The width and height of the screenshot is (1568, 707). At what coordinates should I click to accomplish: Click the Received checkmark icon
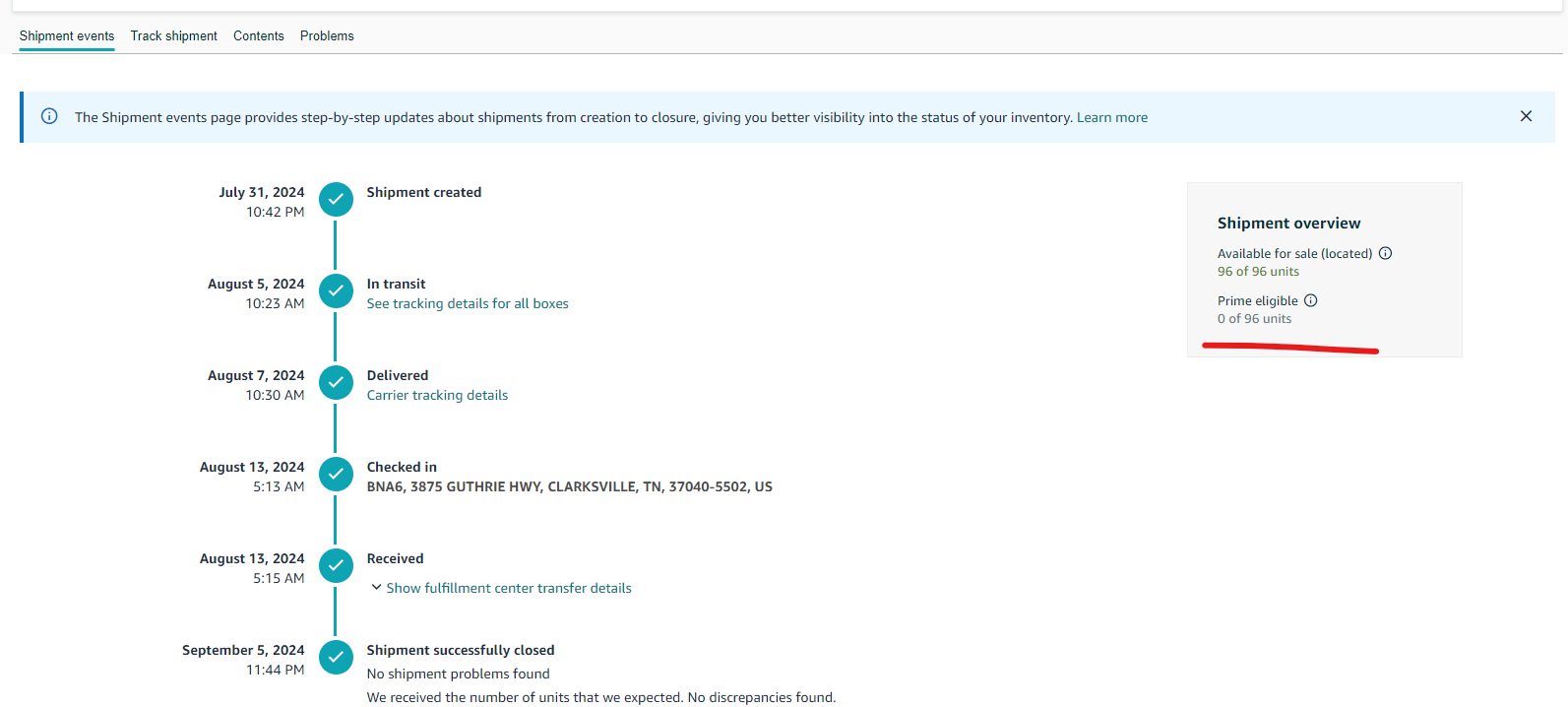coord(336,565)
